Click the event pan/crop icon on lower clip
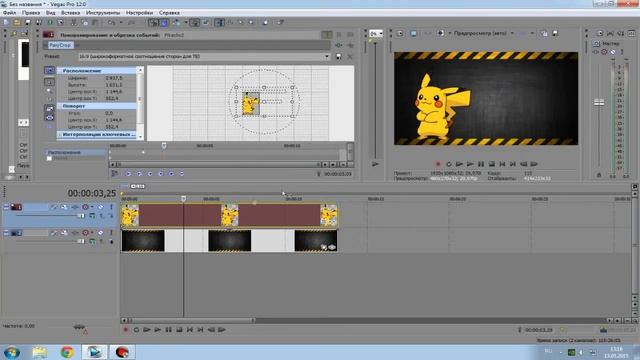The width and height of the screenshot is (640, 360). click(x=324, y=247)
